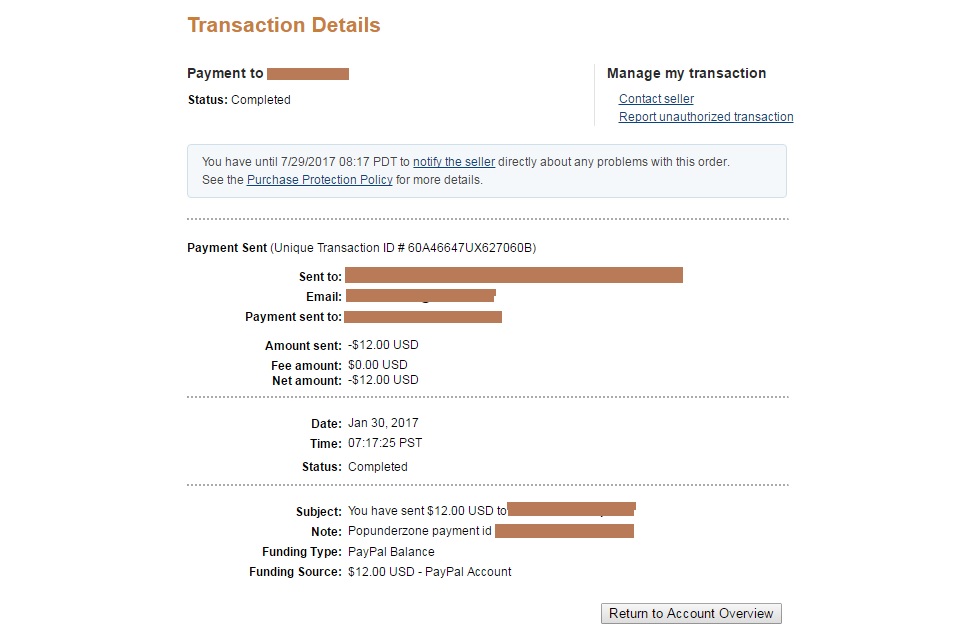This screenshot has height=642, width=975.
Task: Click the redacted Payment sent to value
Action: click(x=423, y=317)
